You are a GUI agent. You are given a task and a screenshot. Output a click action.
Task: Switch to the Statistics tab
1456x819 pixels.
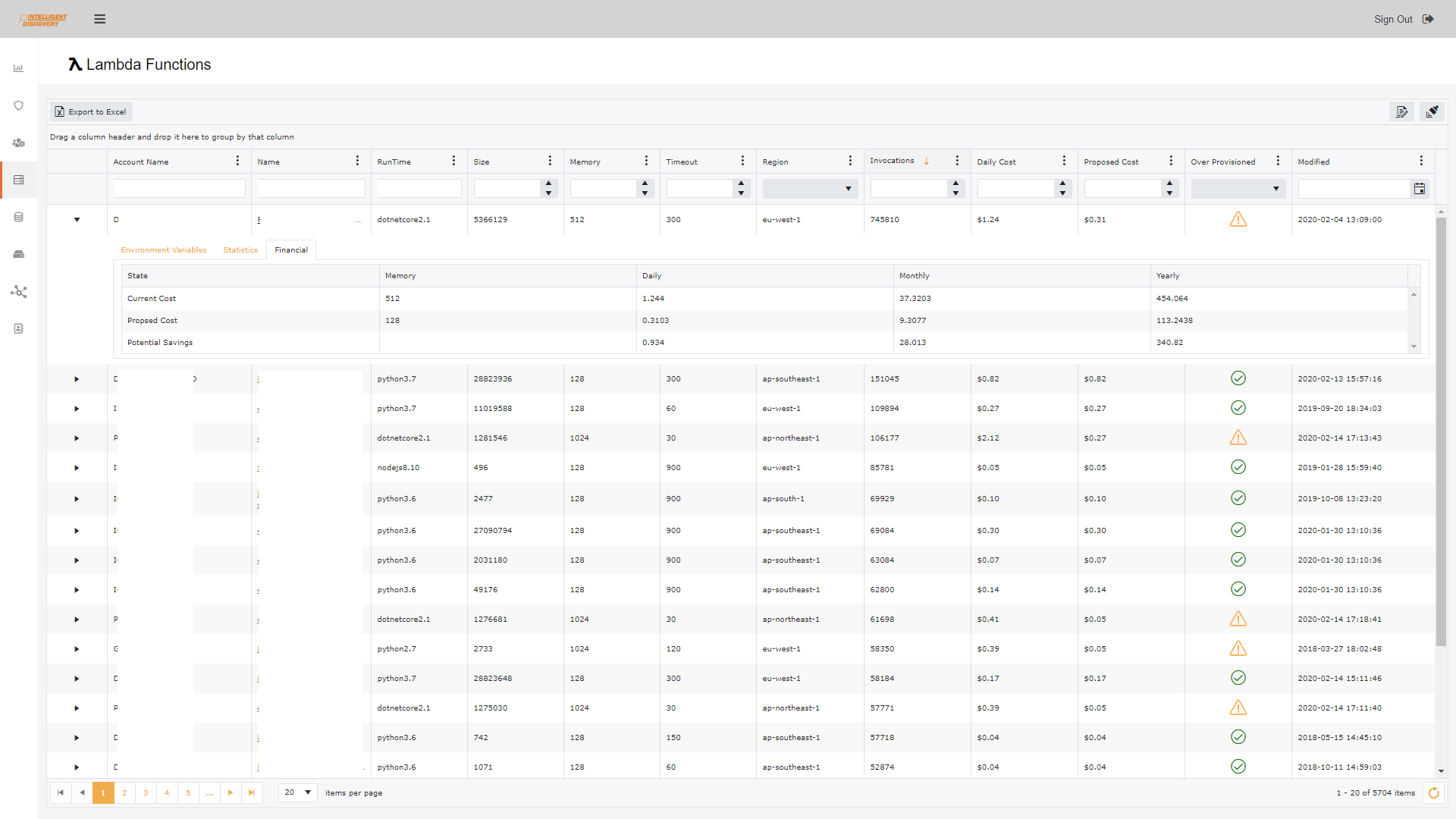(240, 250)
